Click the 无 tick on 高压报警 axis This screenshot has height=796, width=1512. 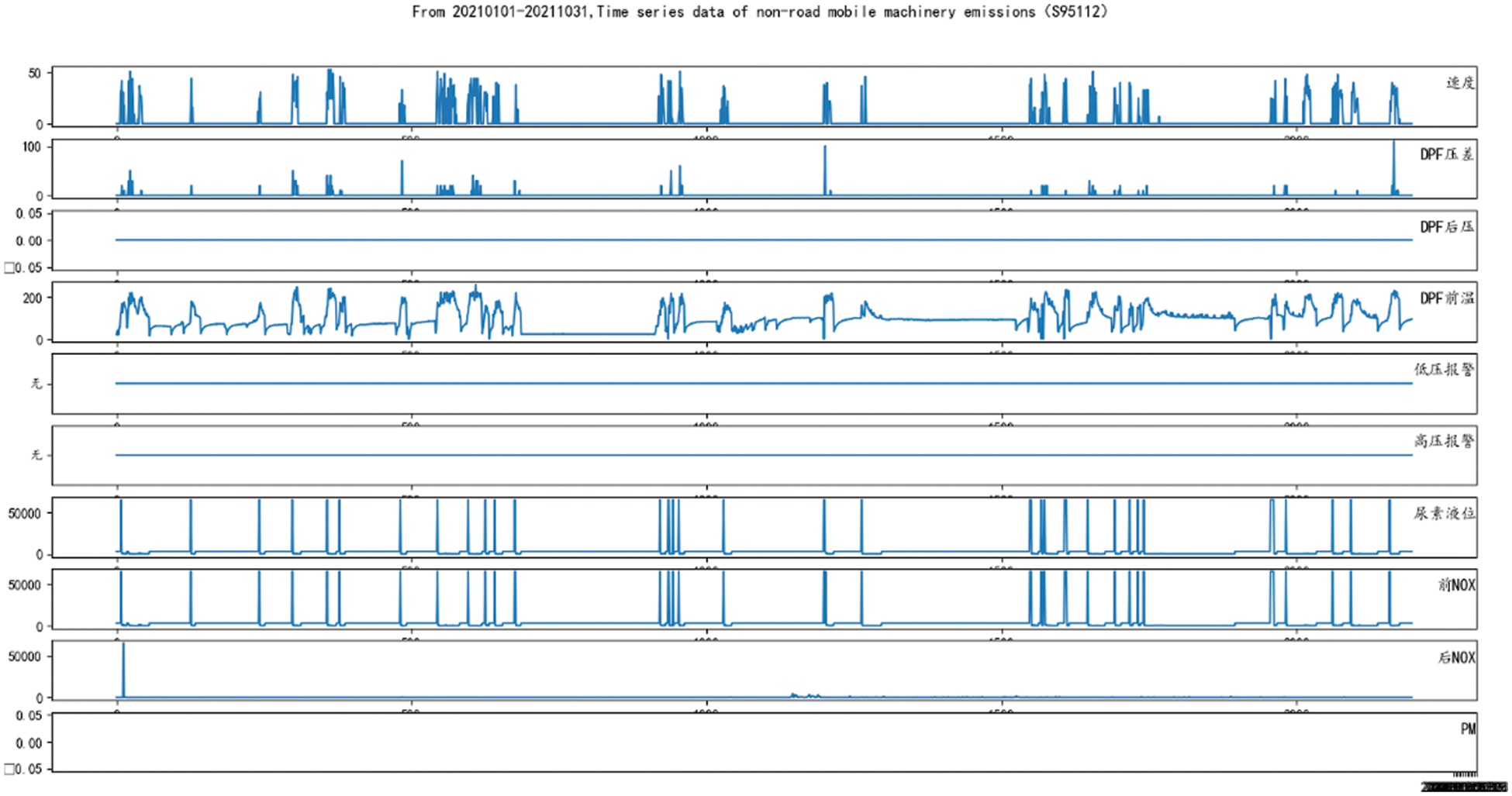point(36,455)
